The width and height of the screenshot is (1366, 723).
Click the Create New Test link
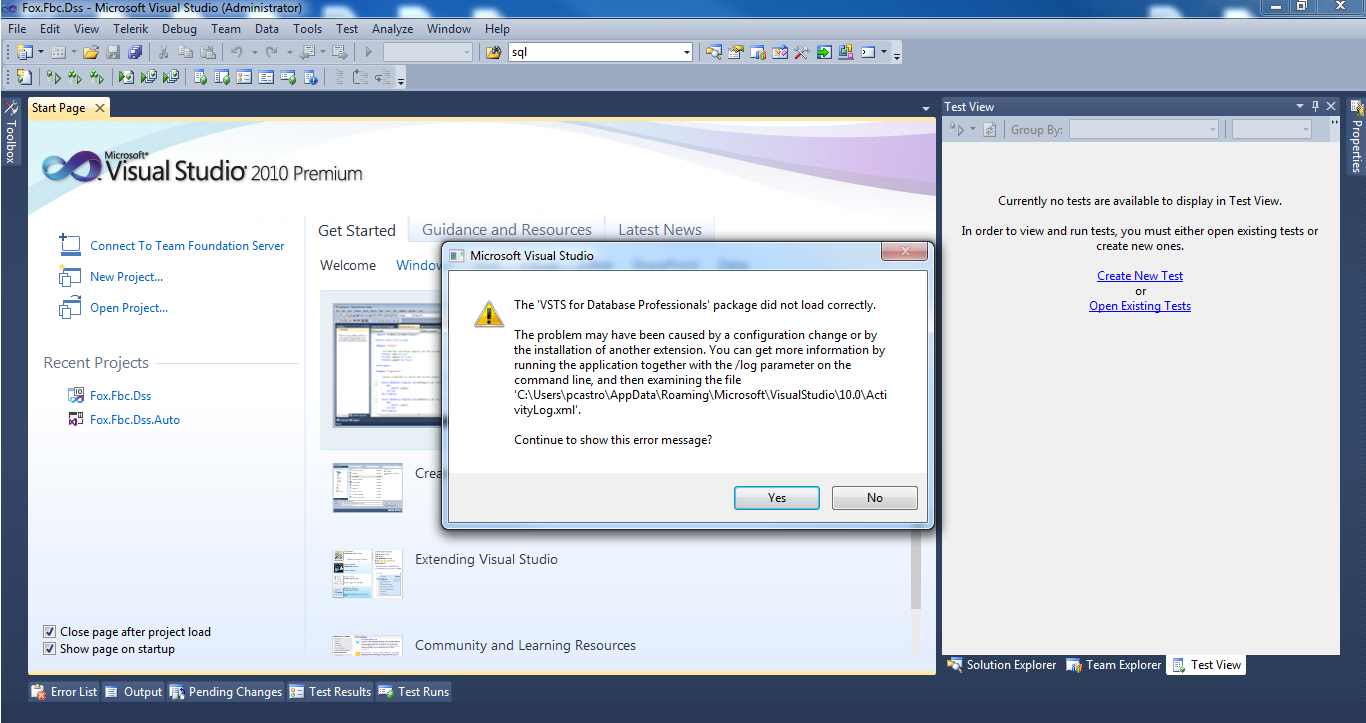pos(1139,276)
